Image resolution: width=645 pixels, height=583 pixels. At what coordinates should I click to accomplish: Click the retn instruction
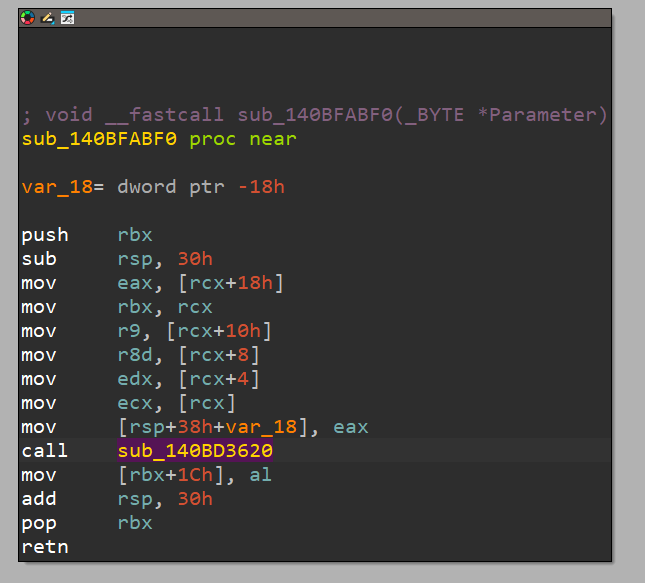click(x=45, y=547)
